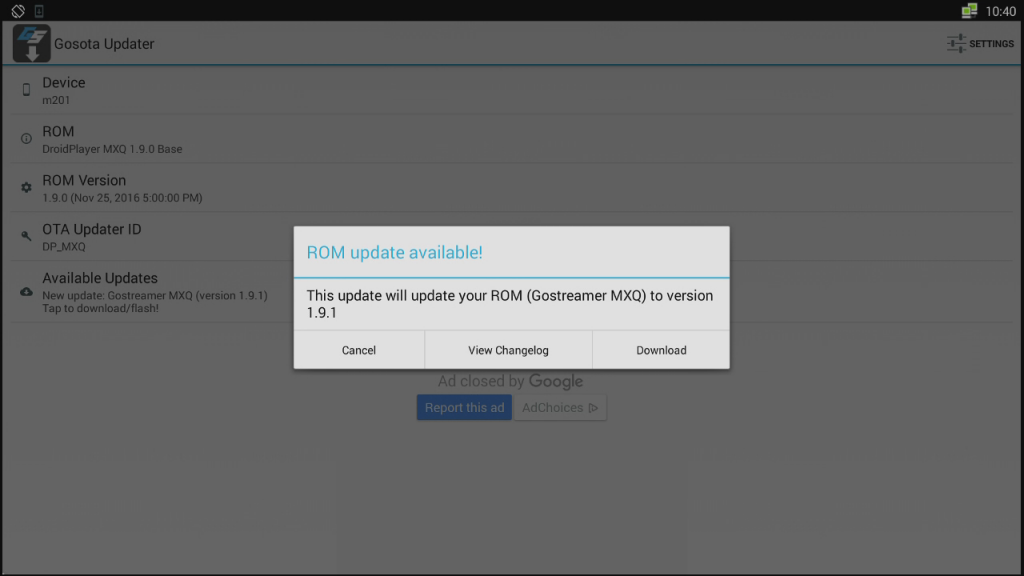Click the wrench icon beside OTA Updater ID
Image resolution: width=1024 pixels, height=576 pixels.
point(26,236)
